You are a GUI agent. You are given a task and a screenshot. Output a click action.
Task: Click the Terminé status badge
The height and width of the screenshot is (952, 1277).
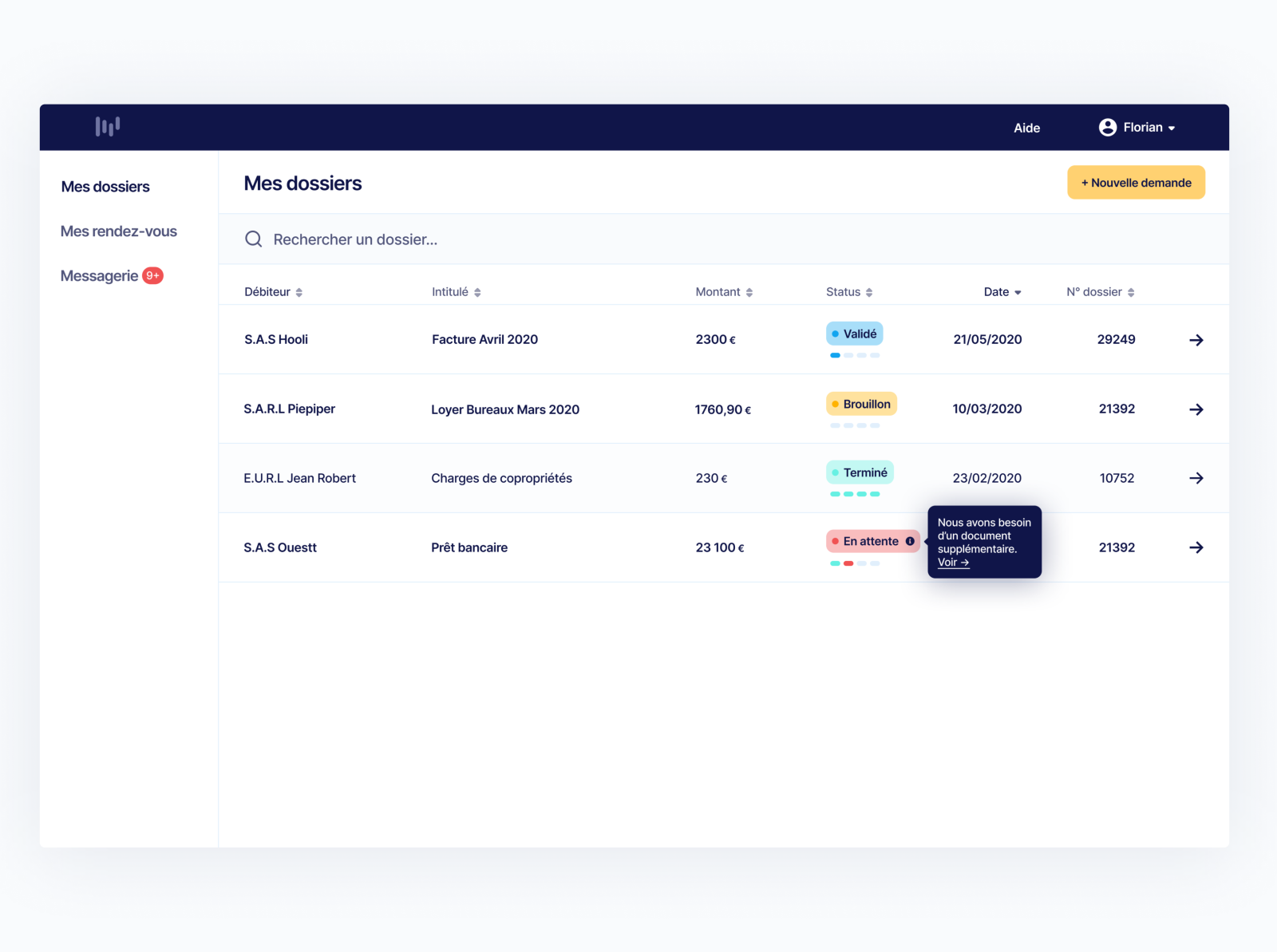click(860, 472)
